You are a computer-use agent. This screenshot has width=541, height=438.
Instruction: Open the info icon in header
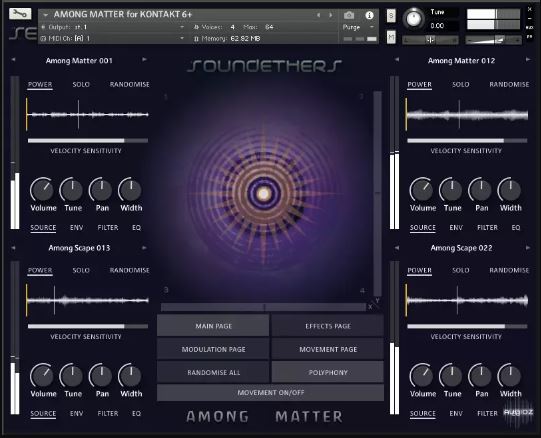pyautogui.click(x=369, y=15)
